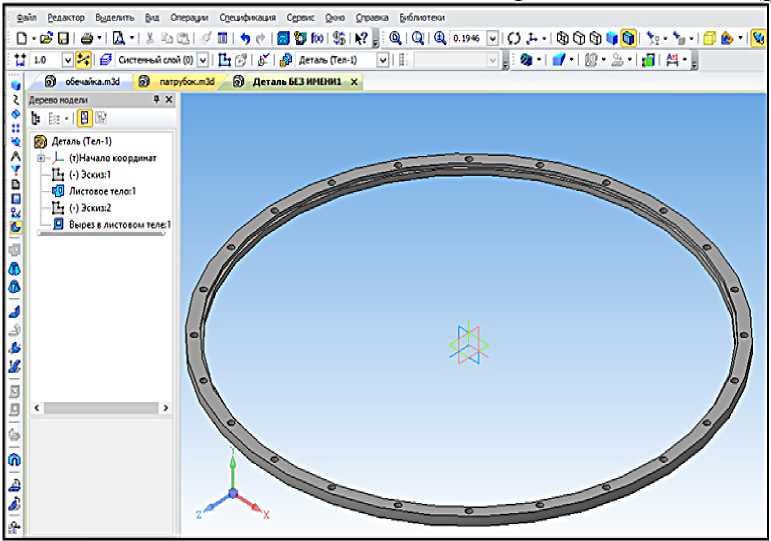This screenshot has width=771, height=541.
Task: Expand the Начало координат tree node
Action: pyautogui.click(x=41, y=158)
